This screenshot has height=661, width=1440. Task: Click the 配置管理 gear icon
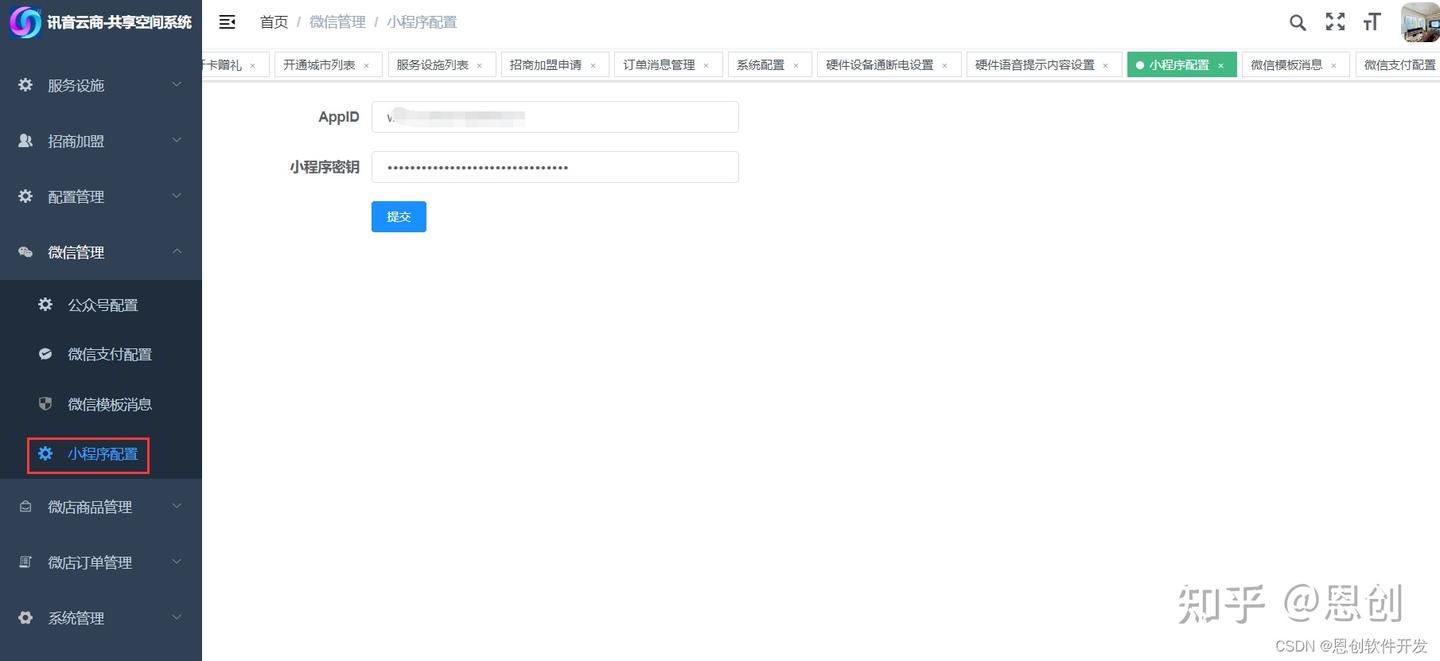[26, 197]
